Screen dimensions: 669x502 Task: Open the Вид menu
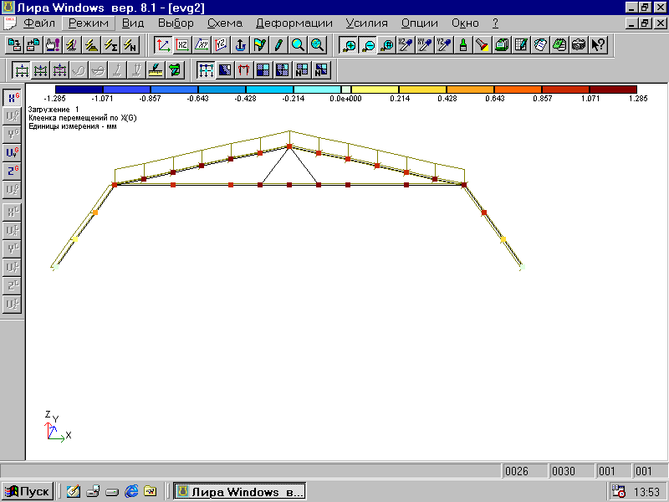(x=133, y=23)
